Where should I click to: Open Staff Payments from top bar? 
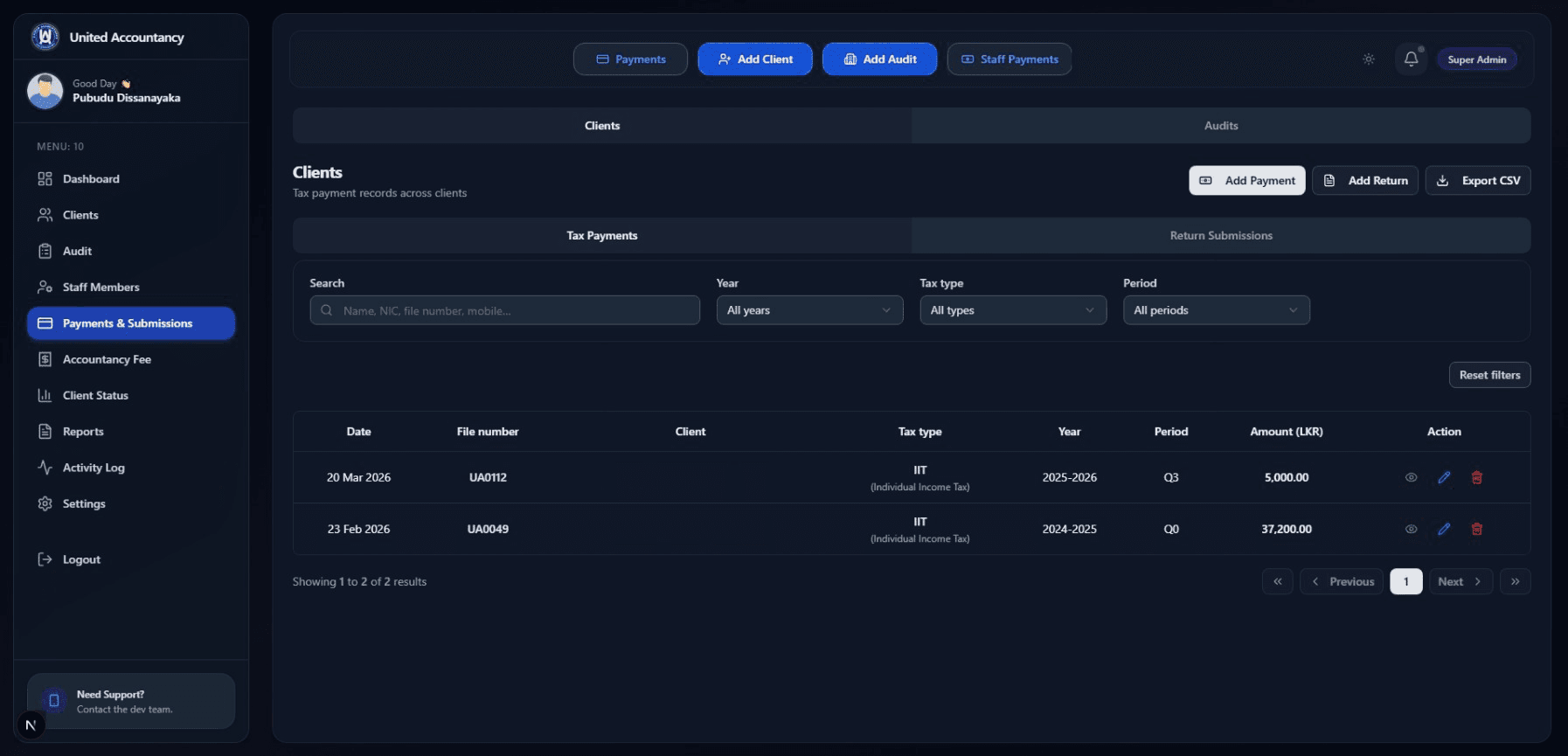(1009, 59)
